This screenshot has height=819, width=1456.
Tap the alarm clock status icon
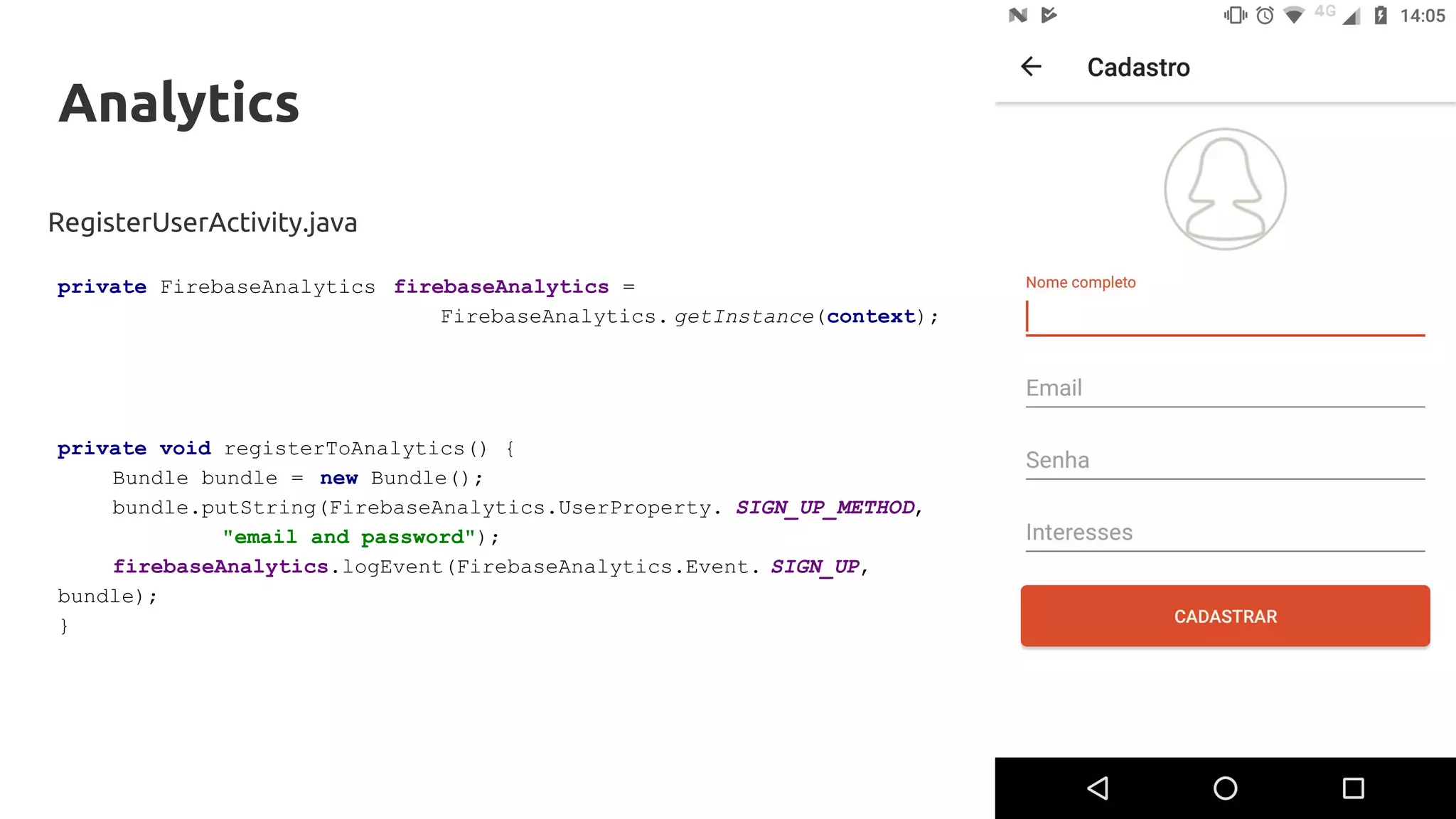pos(1265,15)
